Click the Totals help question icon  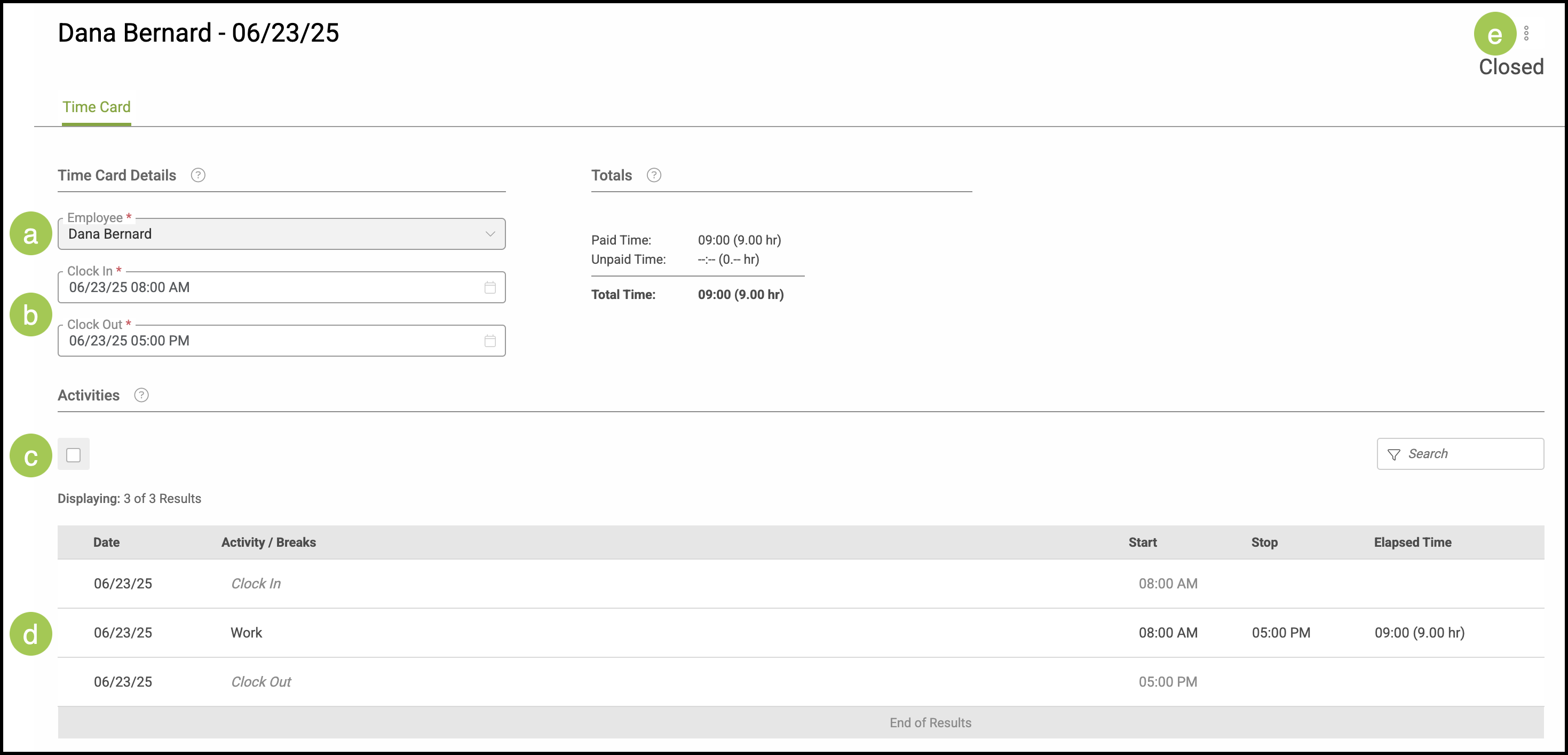[x=654, y=175]
